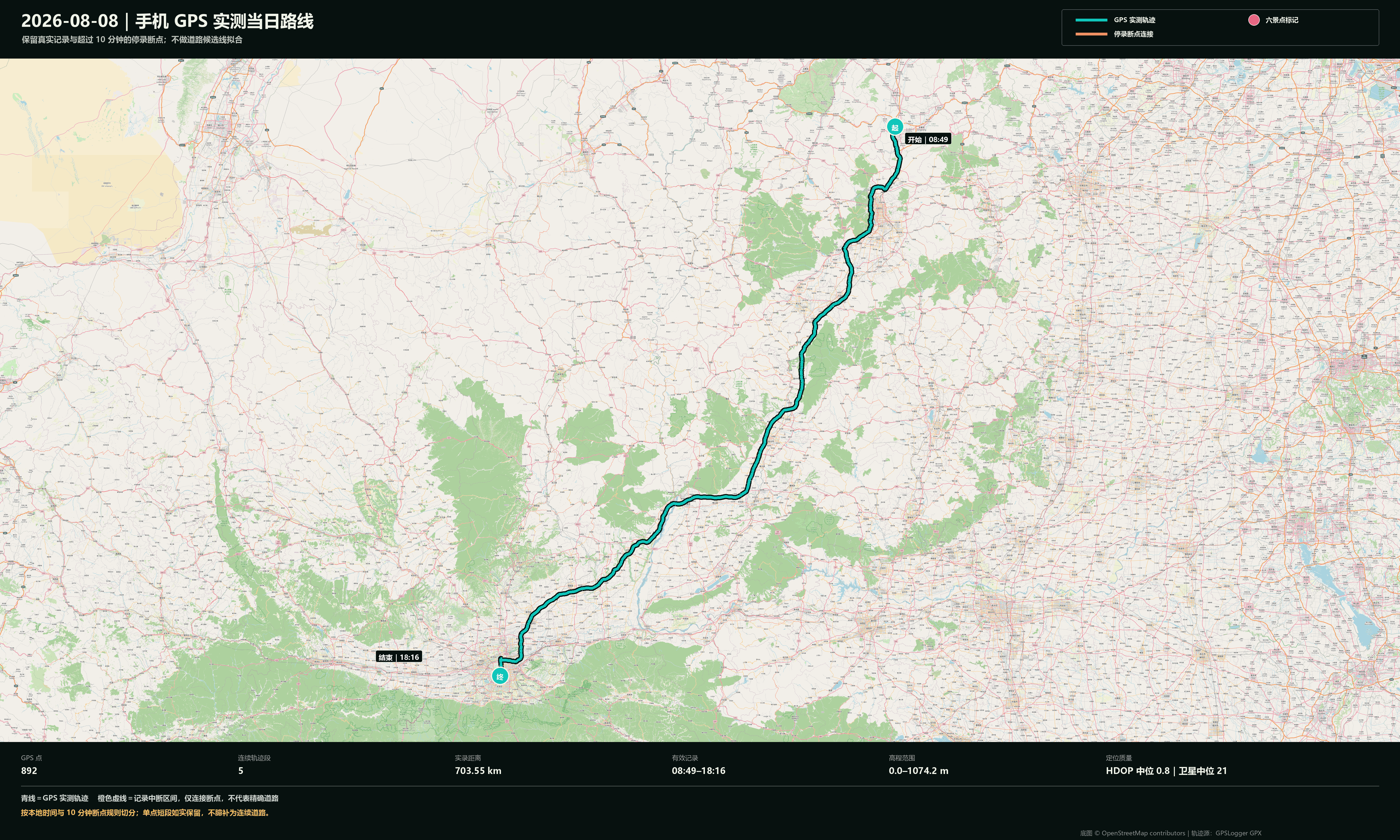The width and height of the screenshot is (1400, 840).
Task: Click the "定位质量" stat heading
Action: point(1119,758)
